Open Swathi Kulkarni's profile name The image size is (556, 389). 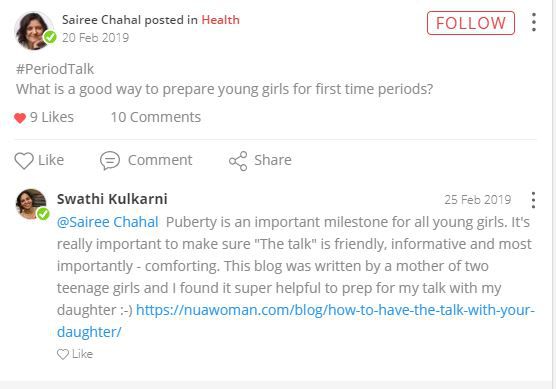[x=112, y=199]
